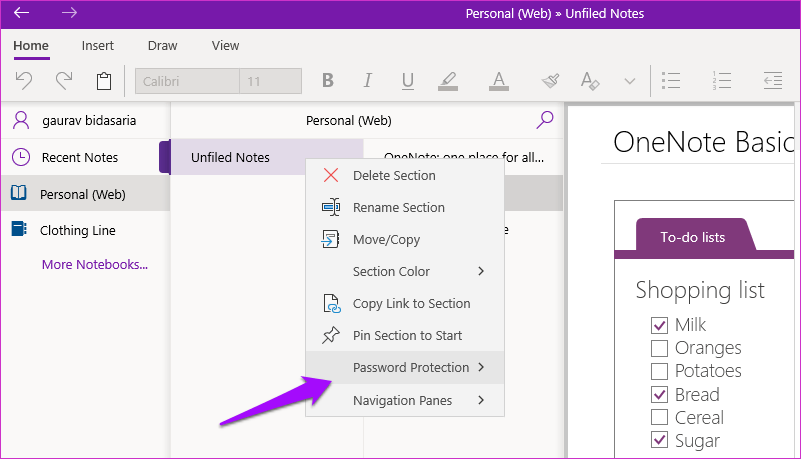Screen dimensions: 801x459
Task: Click the clear formatting icon
Action: tap(590, 81)
